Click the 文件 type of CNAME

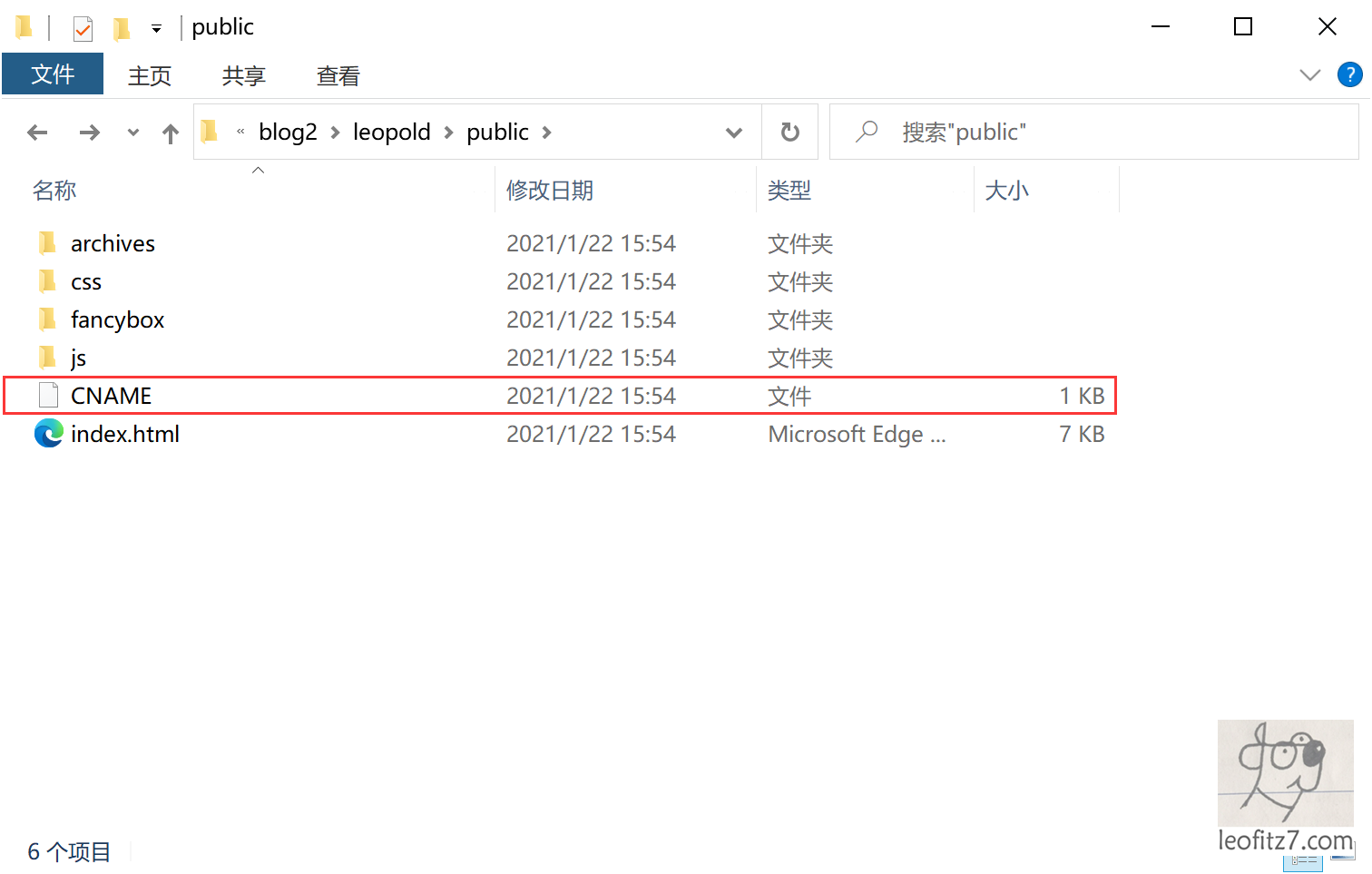789,396
